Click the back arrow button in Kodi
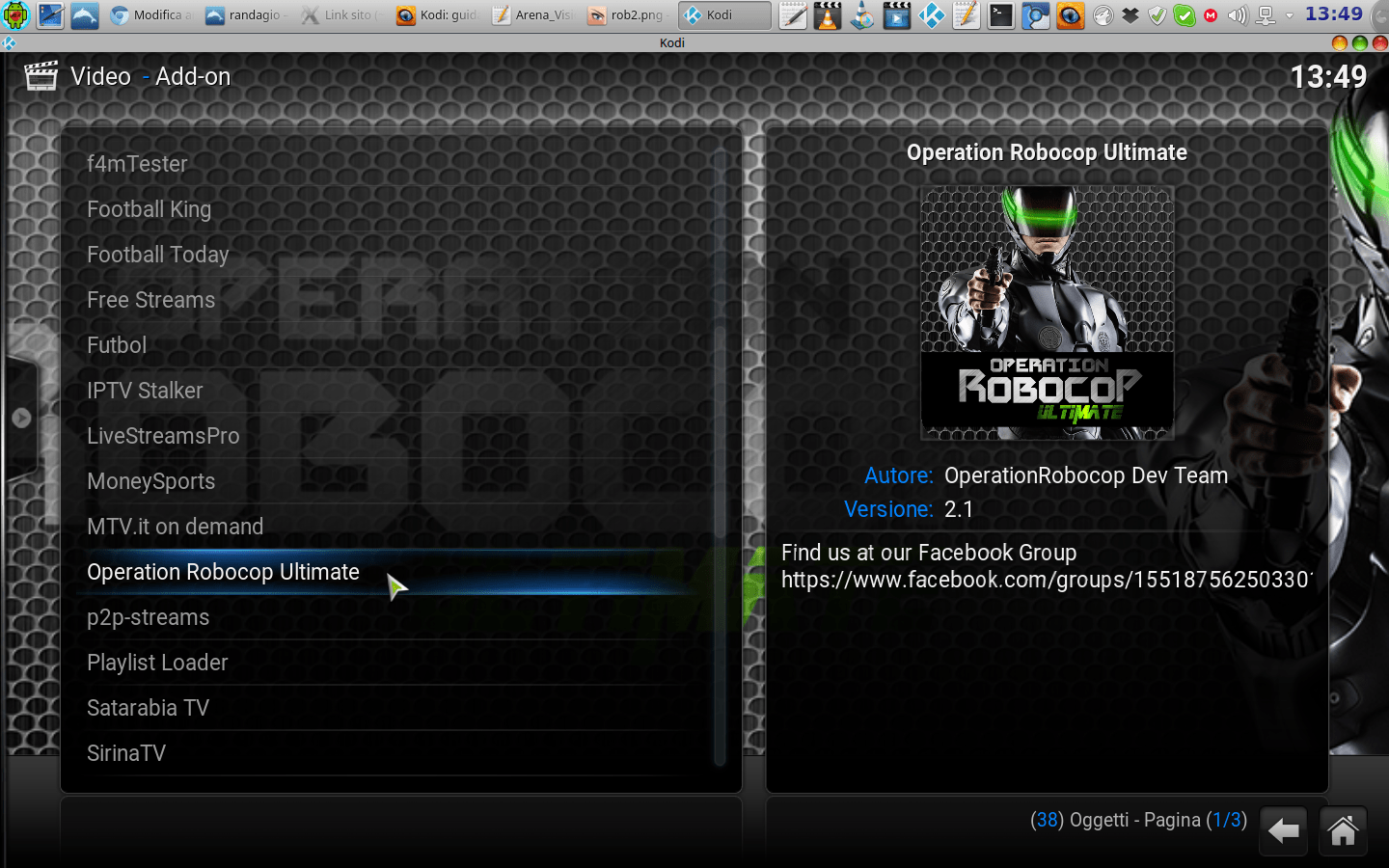The height and width of the screenshot is (868, 1389). point(1283,831)
